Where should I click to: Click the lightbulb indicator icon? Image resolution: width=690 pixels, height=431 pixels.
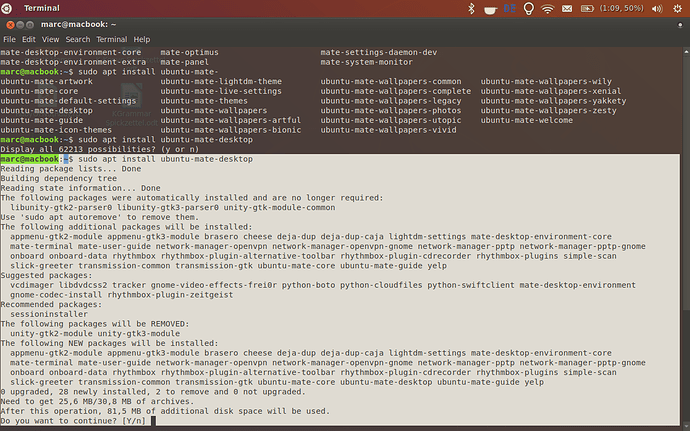529,8
